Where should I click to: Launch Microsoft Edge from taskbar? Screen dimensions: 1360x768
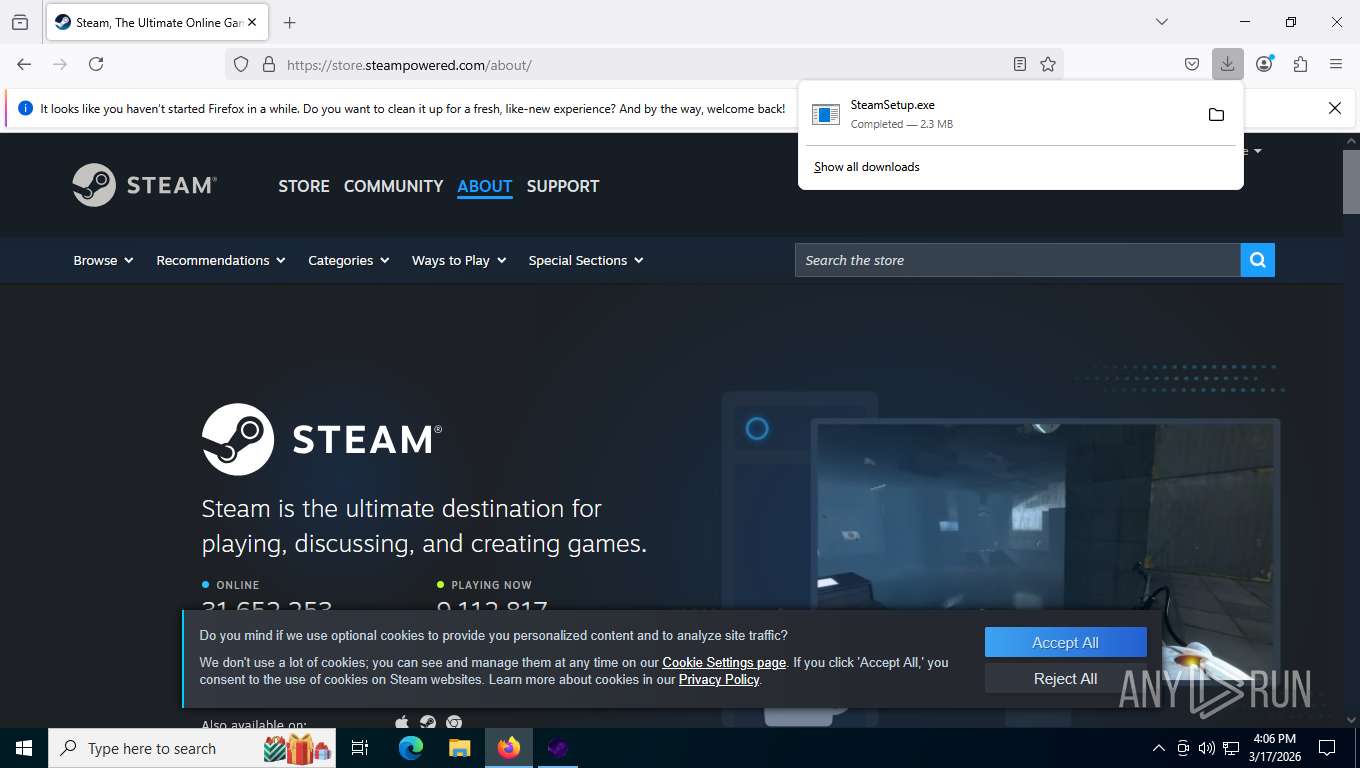(x=411, y=748)
